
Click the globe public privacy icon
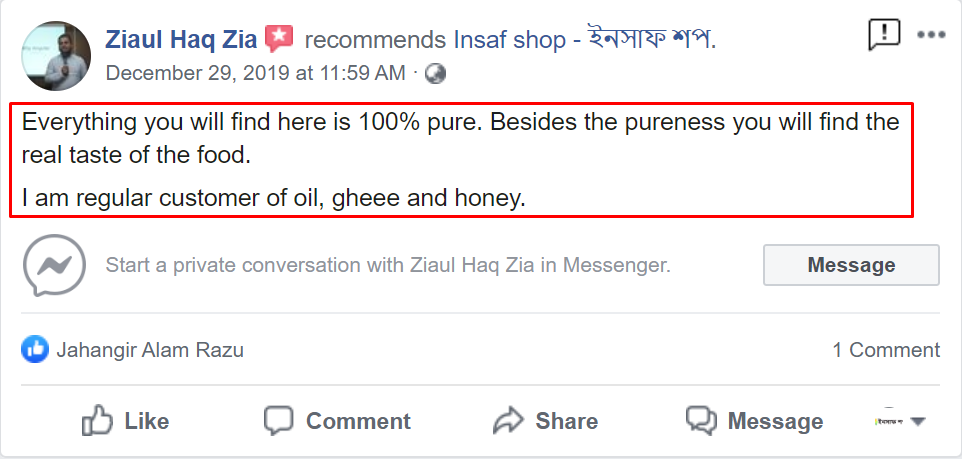pyautogui.click(x=435, y=73)
